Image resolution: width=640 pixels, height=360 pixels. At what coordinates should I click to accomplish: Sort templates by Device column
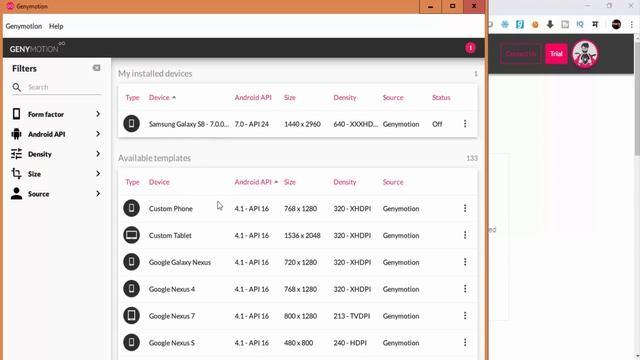point(159,182)
